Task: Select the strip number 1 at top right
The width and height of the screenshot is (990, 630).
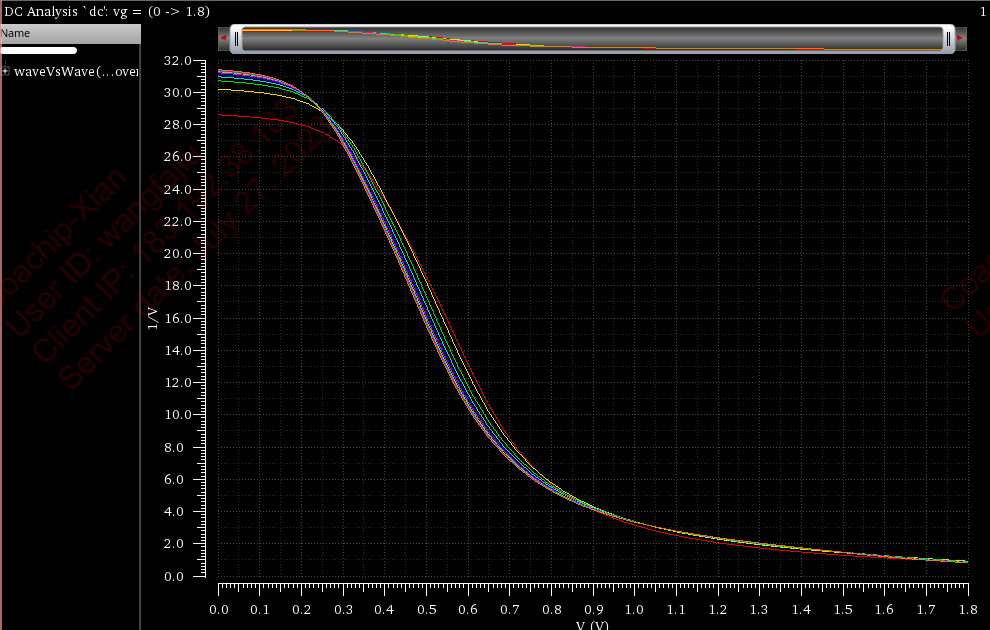Action: [x=983, y=10]
